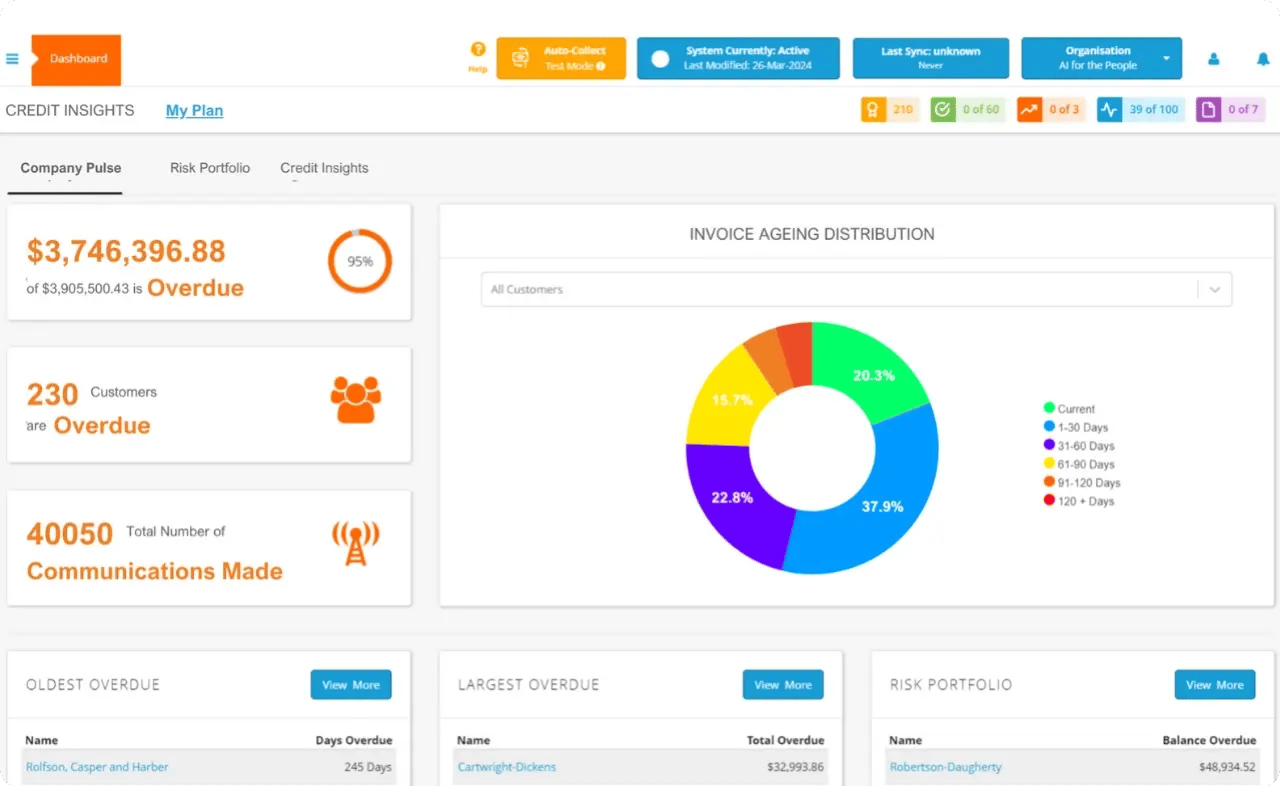This screenshot has width=1280, height=800.
Task: Click View More in Largest Overdue
Action: click(783, 685)
